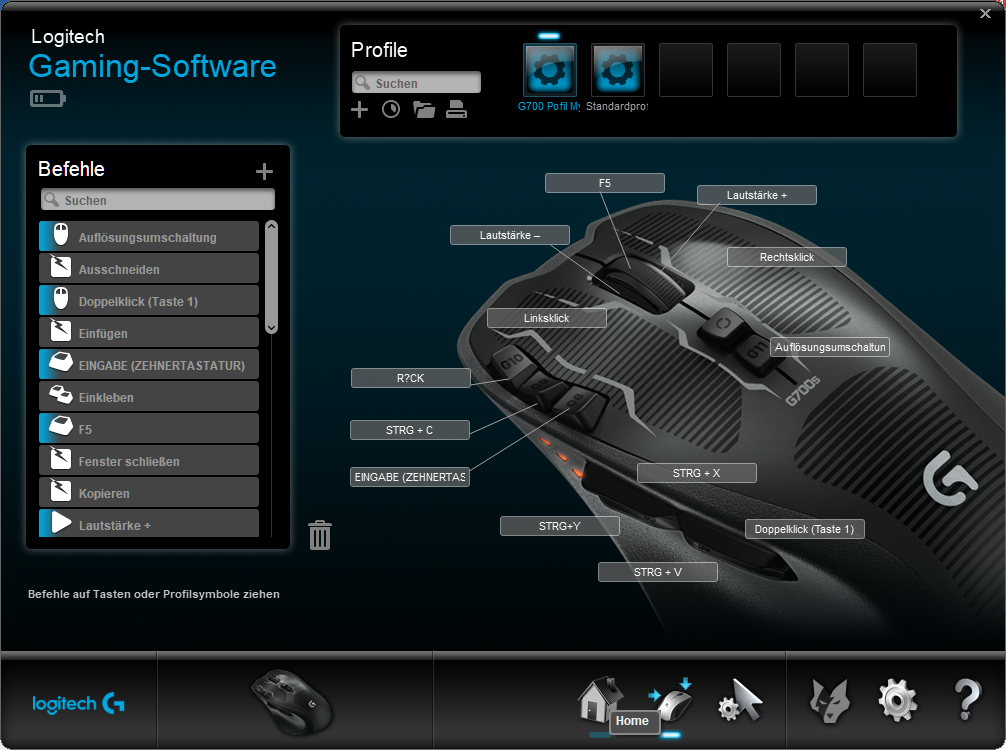Image resolution: width=1006 pixels, height=750 pixels.
Task: Check the battery status indicator icon
Action: pos(47,98)
